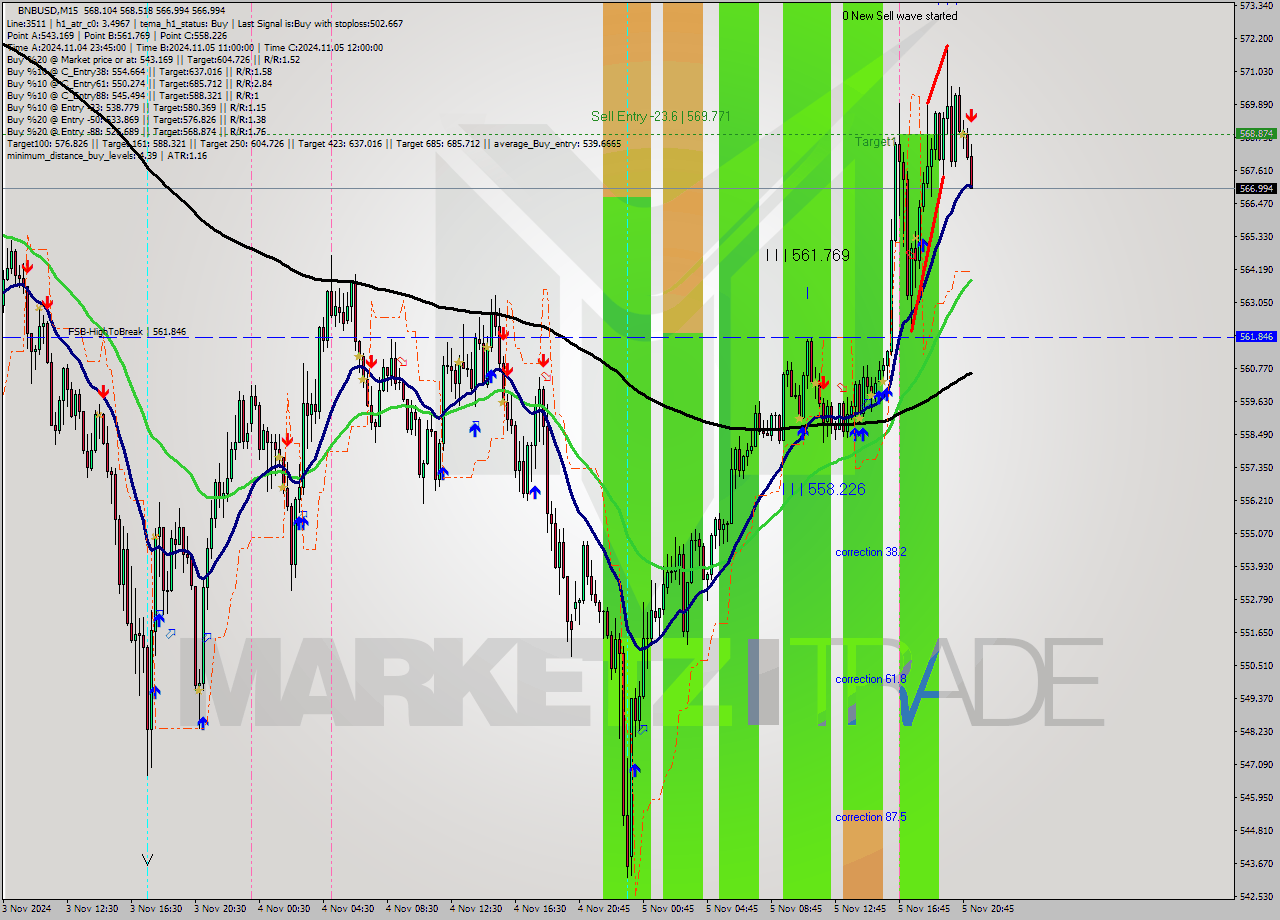Click the 560.770 price axis label
The height and width of the screenshot is (920, 1280).
[1256, 368]
